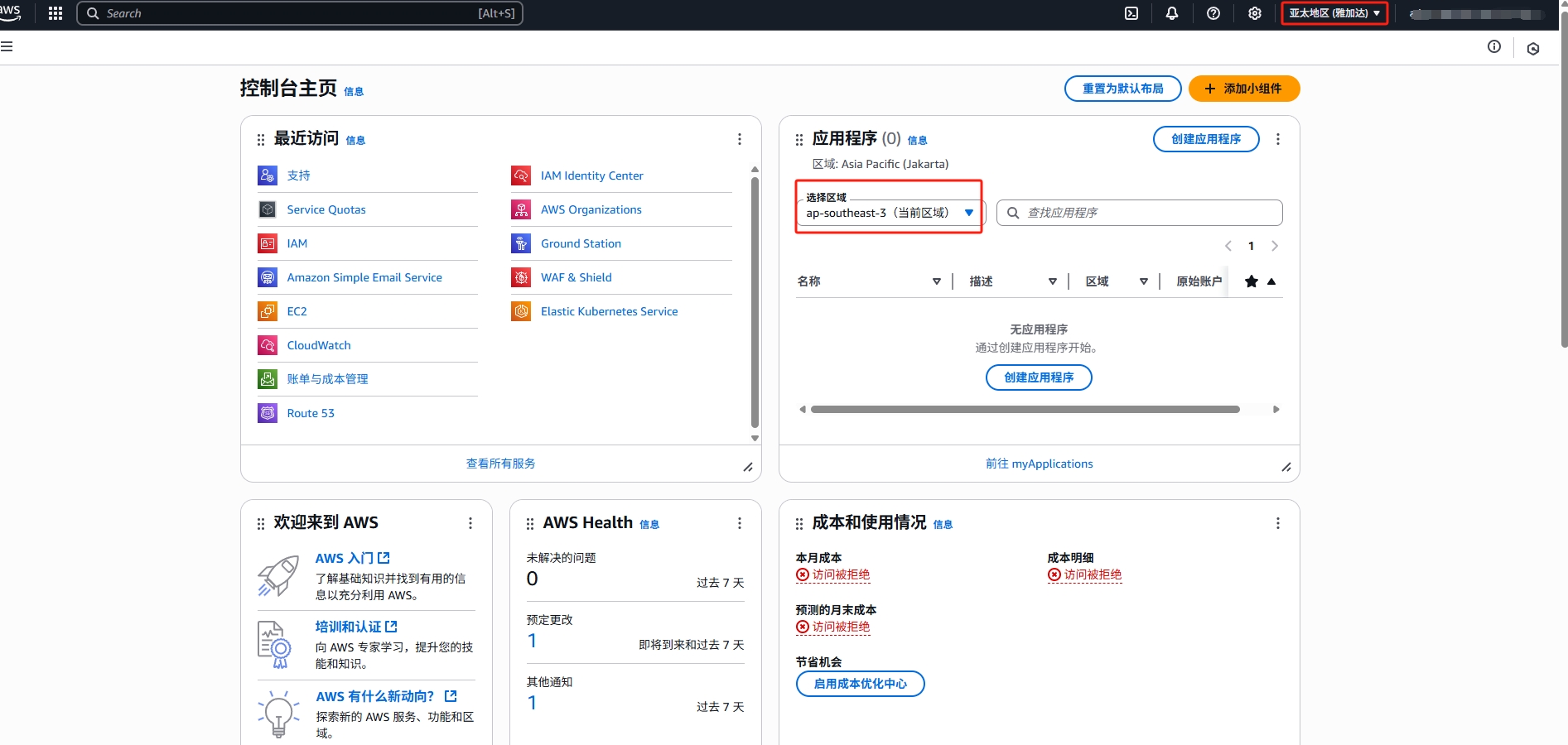This screenshot has width=1568, height=745.
Task: Click the 信息 link beside 控制台主页
Action: [354, 92]
